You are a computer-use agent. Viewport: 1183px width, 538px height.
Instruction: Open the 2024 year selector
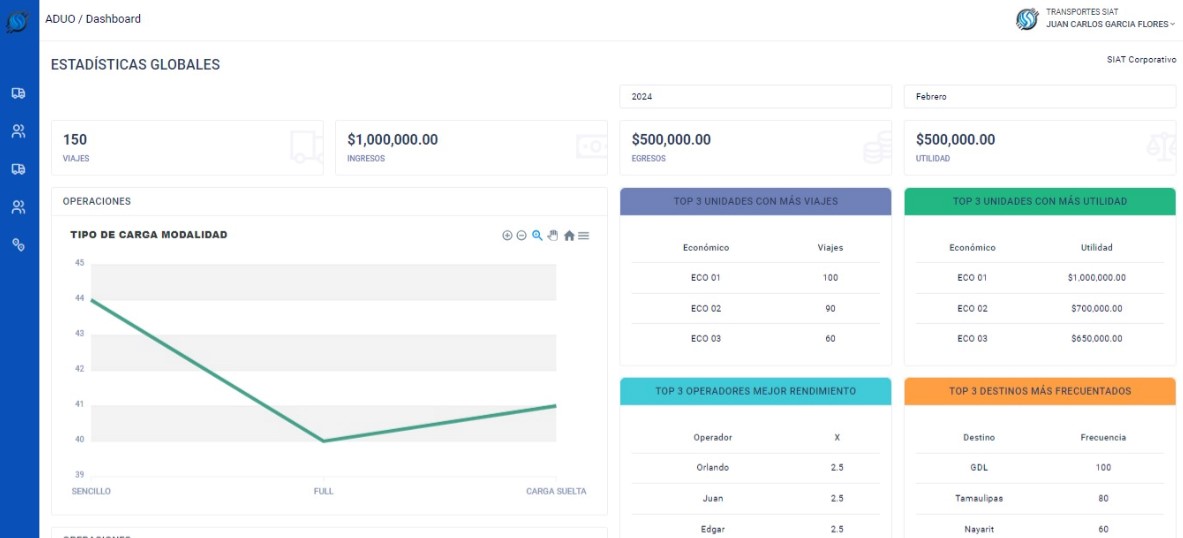[x=755, y=97]
